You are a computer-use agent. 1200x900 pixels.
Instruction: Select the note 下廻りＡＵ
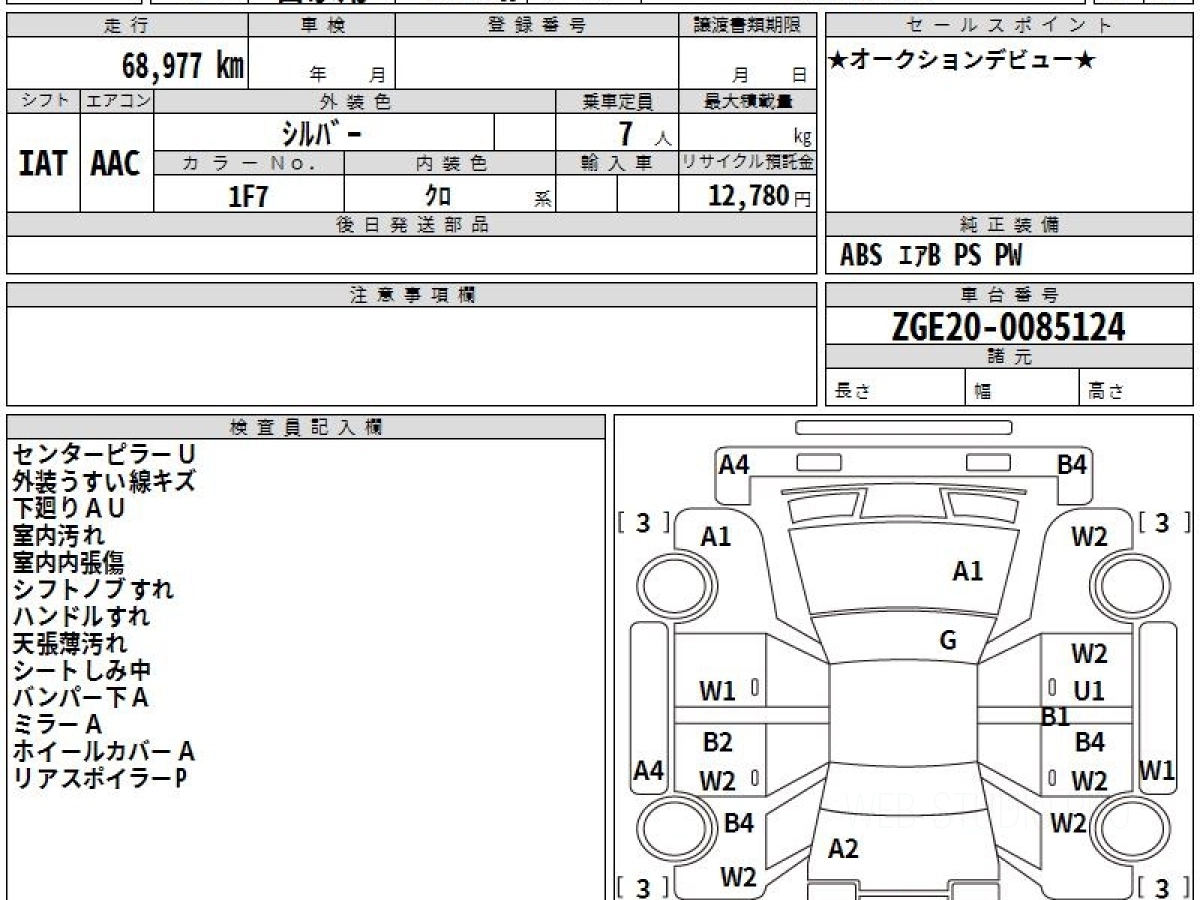[x=70, y=509]
